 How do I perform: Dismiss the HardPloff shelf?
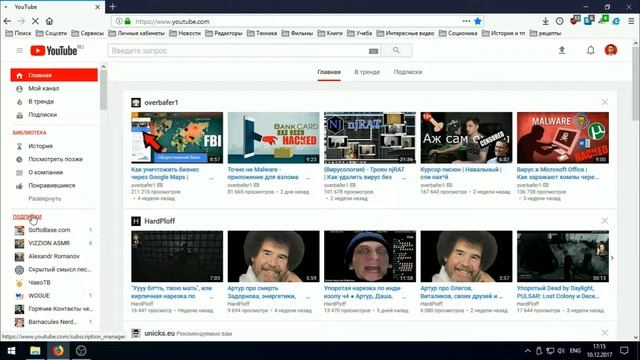point(604,221)
